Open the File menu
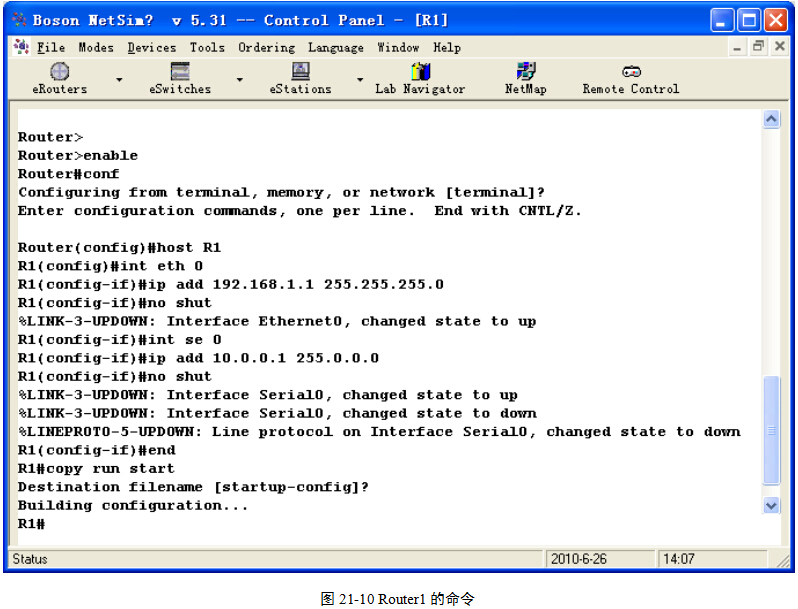798x609 pixels. tap(51, 47)
